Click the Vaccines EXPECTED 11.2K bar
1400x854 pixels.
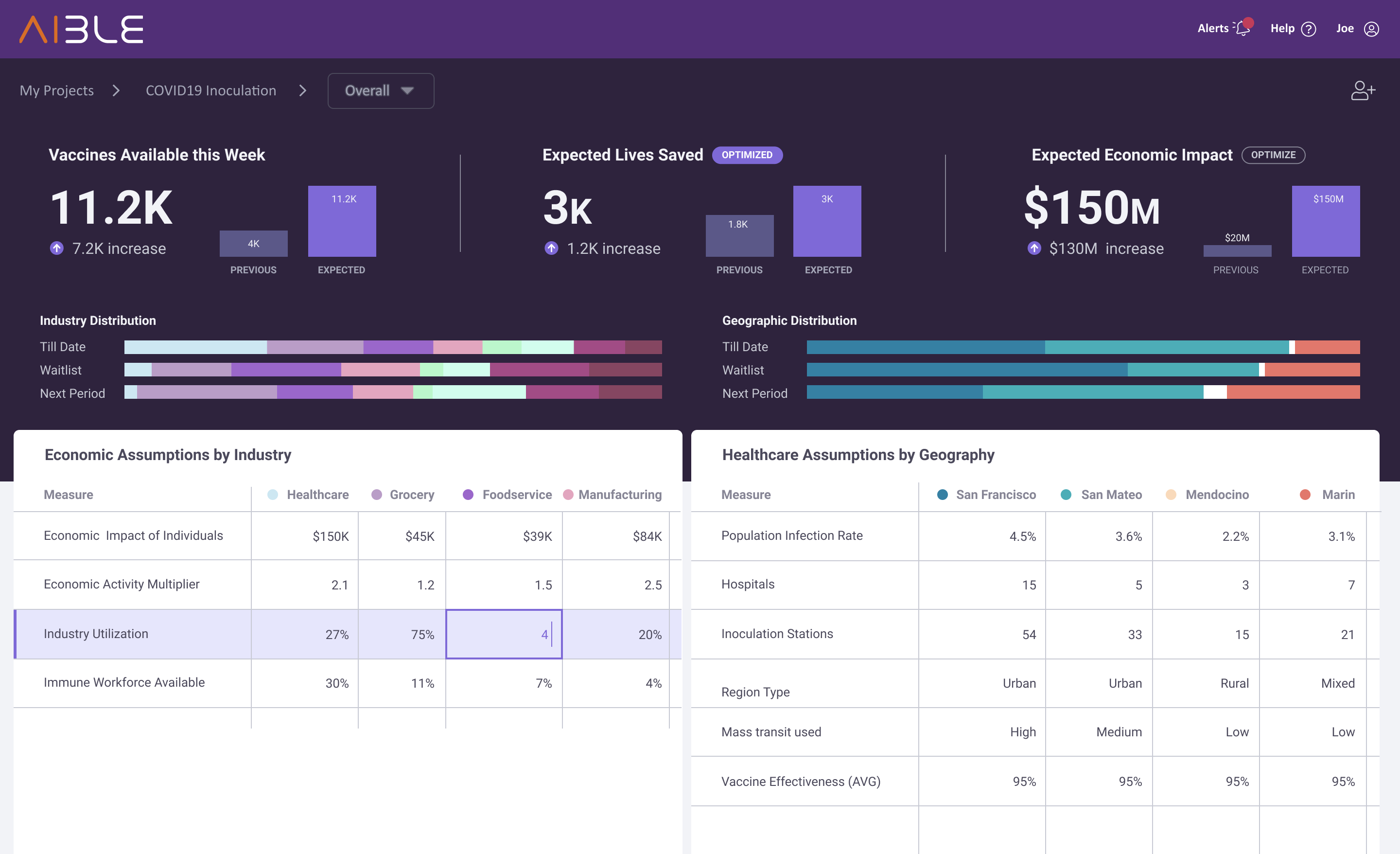coord(342,221)
